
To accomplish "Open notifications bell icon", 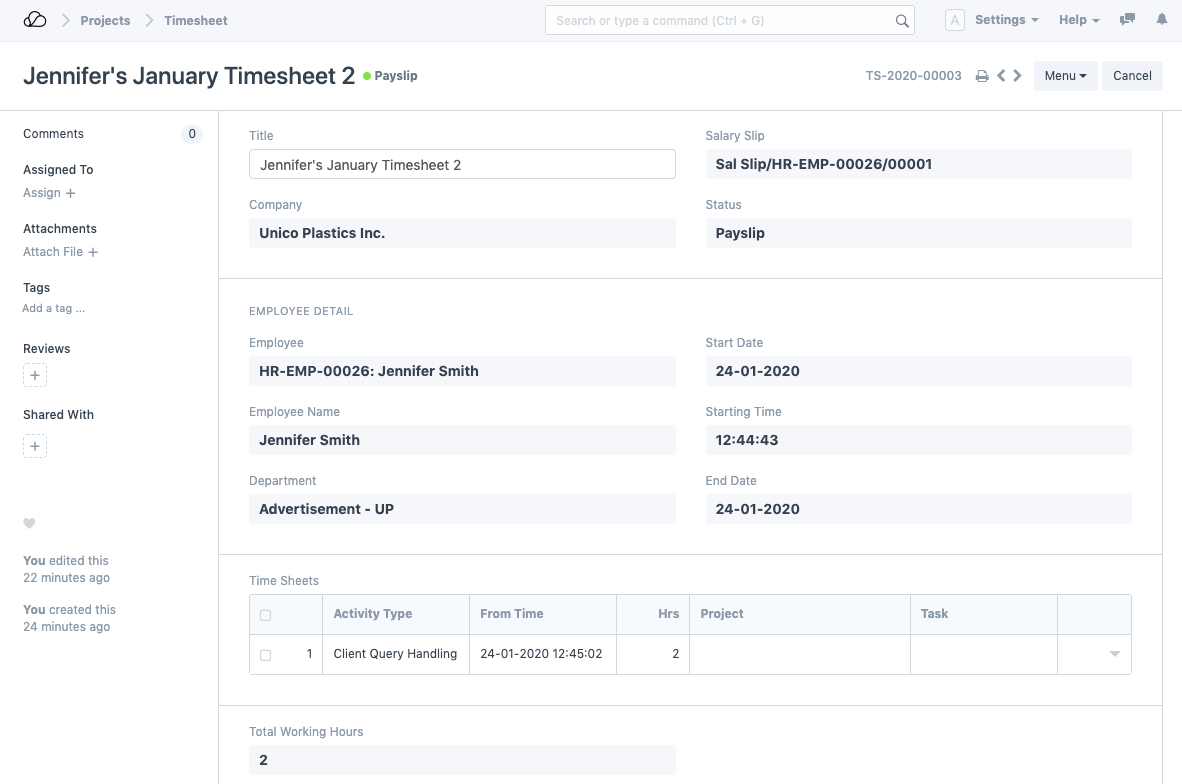I will (1161, 20).
